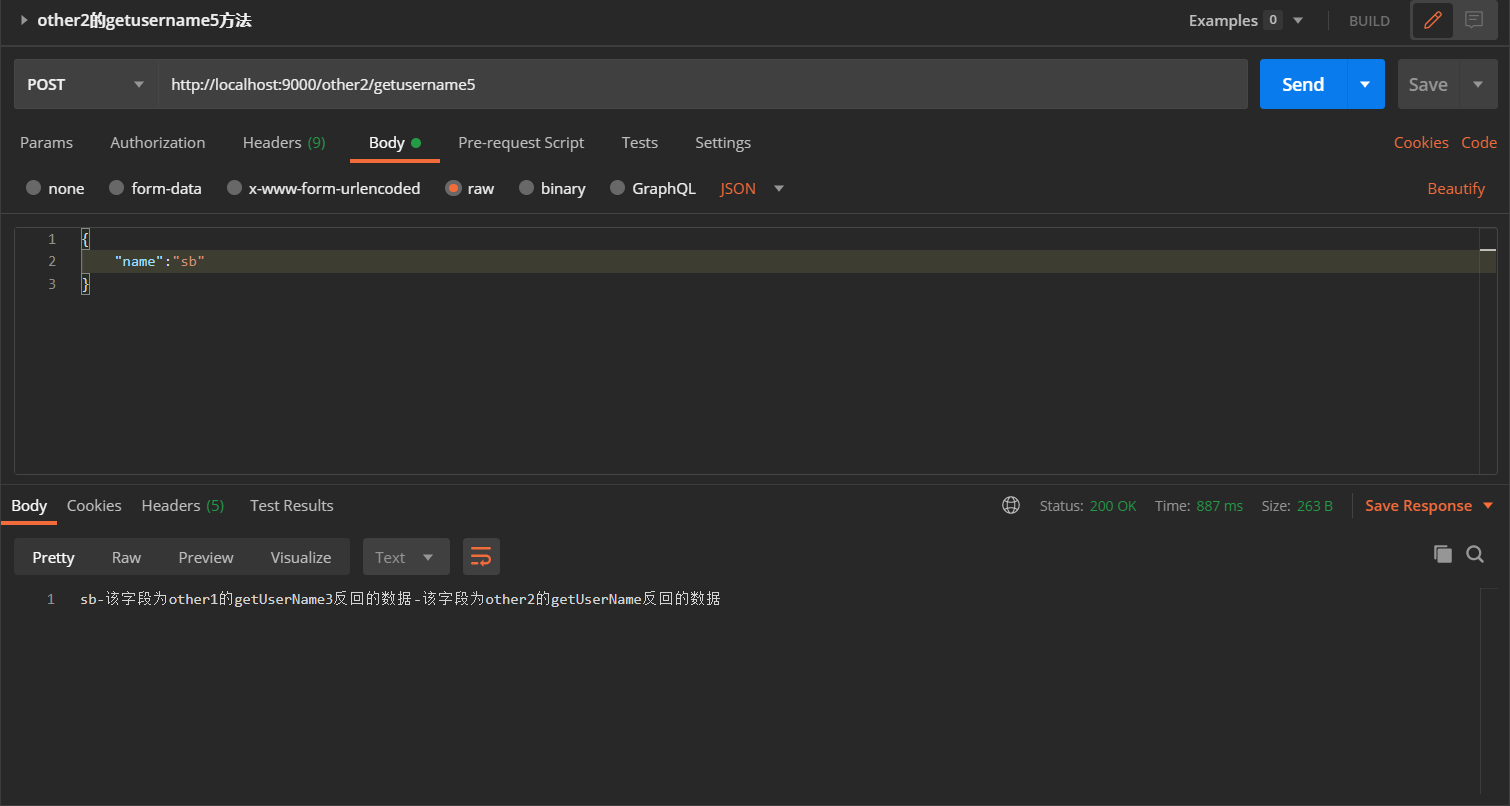
Task: Open the Save button dropdown arrow
Action: tap(1478, 84)
